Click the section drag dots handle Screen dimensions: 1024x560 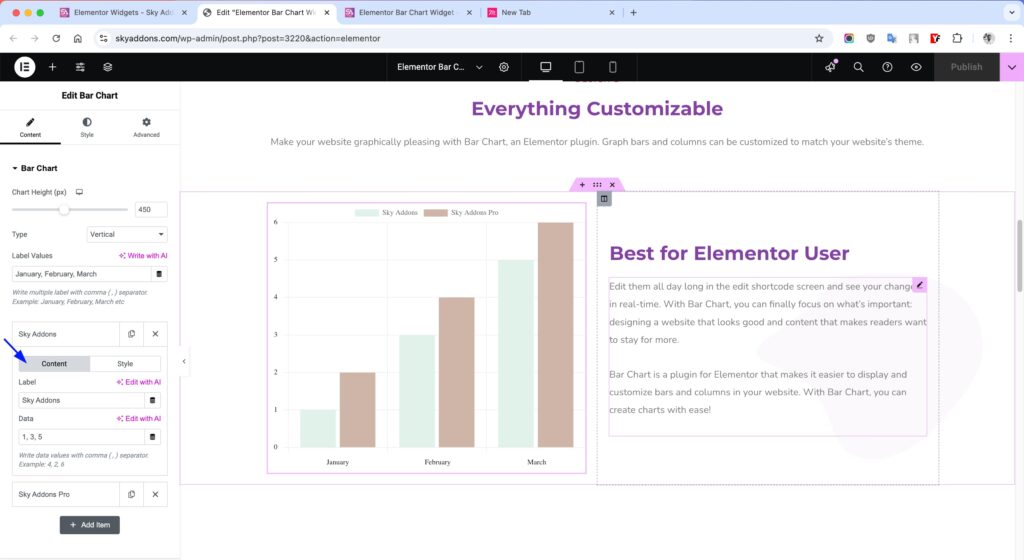pos(597,185)
